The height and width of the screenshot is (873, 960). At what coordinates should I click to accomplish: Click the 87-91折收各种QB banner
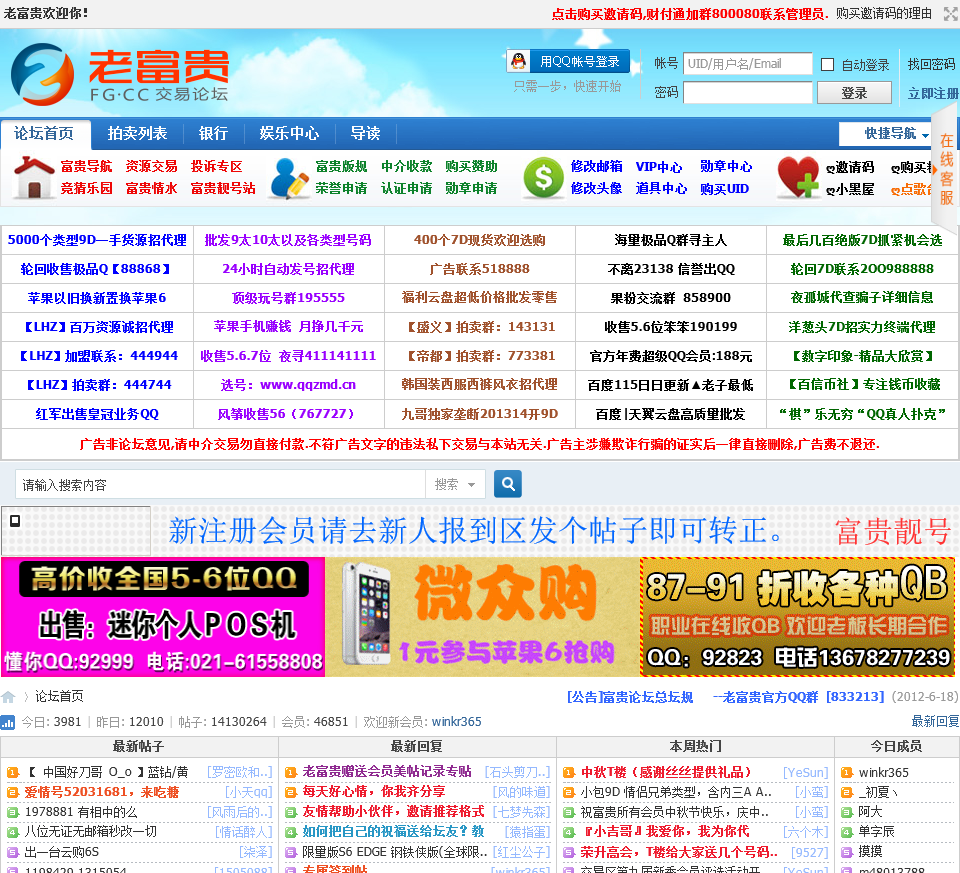(797, 617)
